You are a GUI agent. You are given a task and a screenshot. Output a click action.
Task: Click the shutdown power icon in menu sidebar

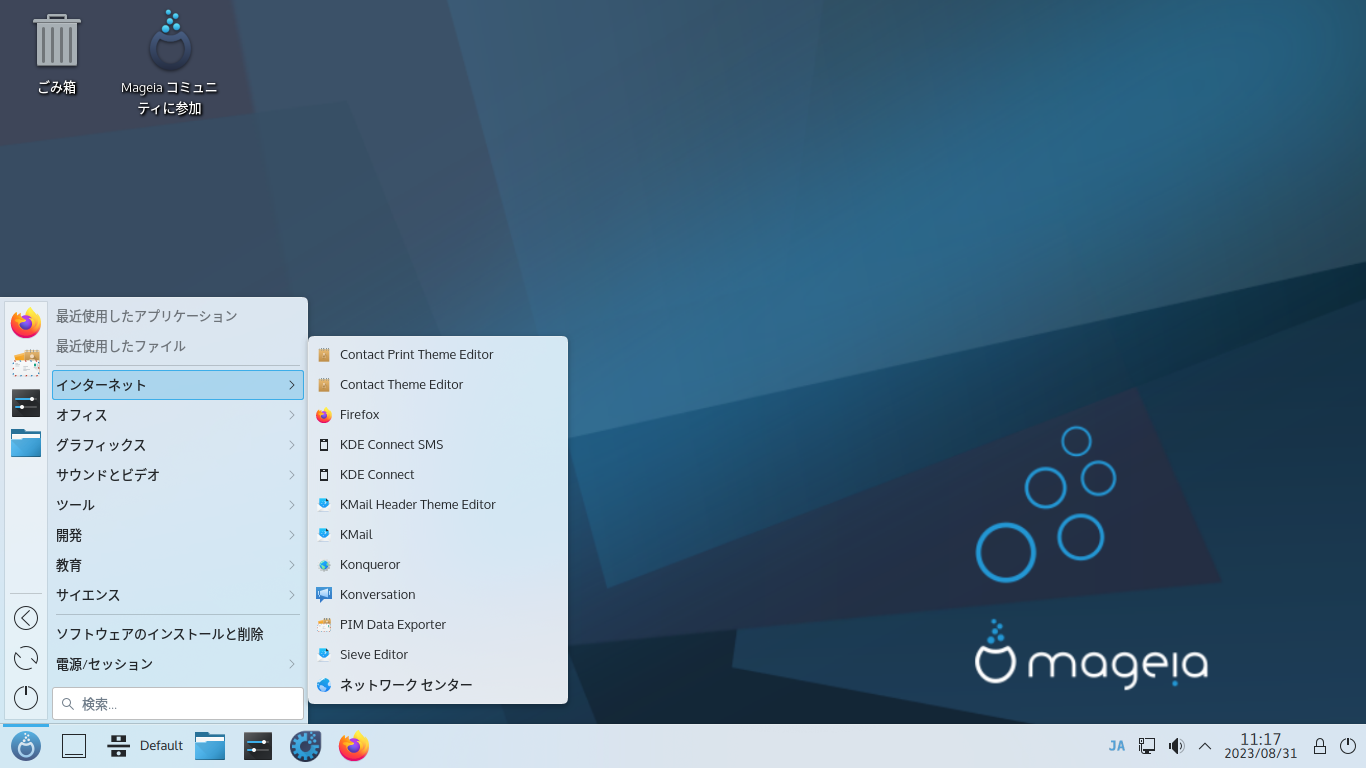(26, 698)
